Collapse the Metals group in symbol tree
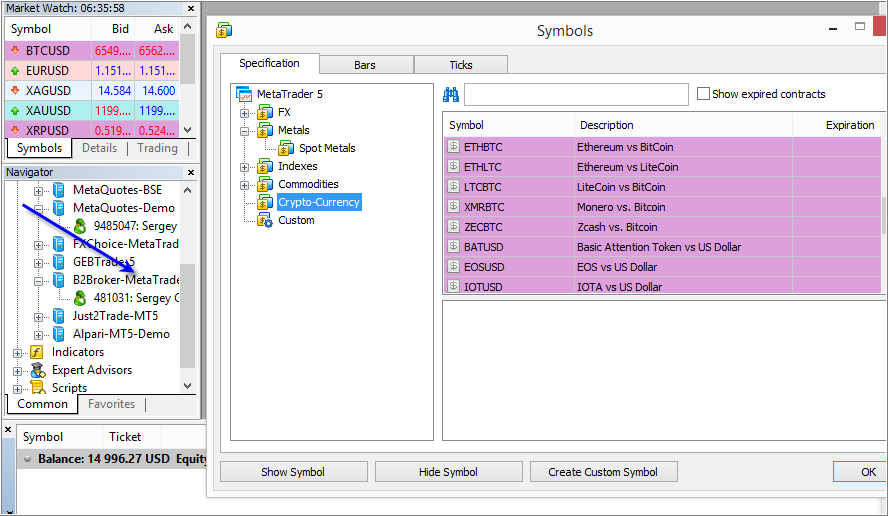This screenshot has height=516, width=888. 244,131
